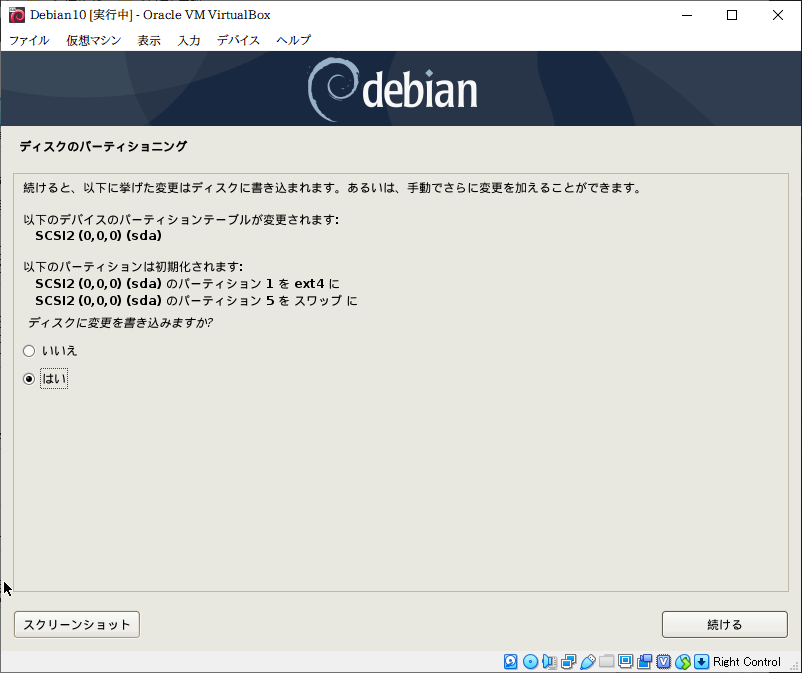Image resolution: width=802 pixels, height=673 pixels.
Task: Open the ヘルプ menu
Action: (294, 40)
